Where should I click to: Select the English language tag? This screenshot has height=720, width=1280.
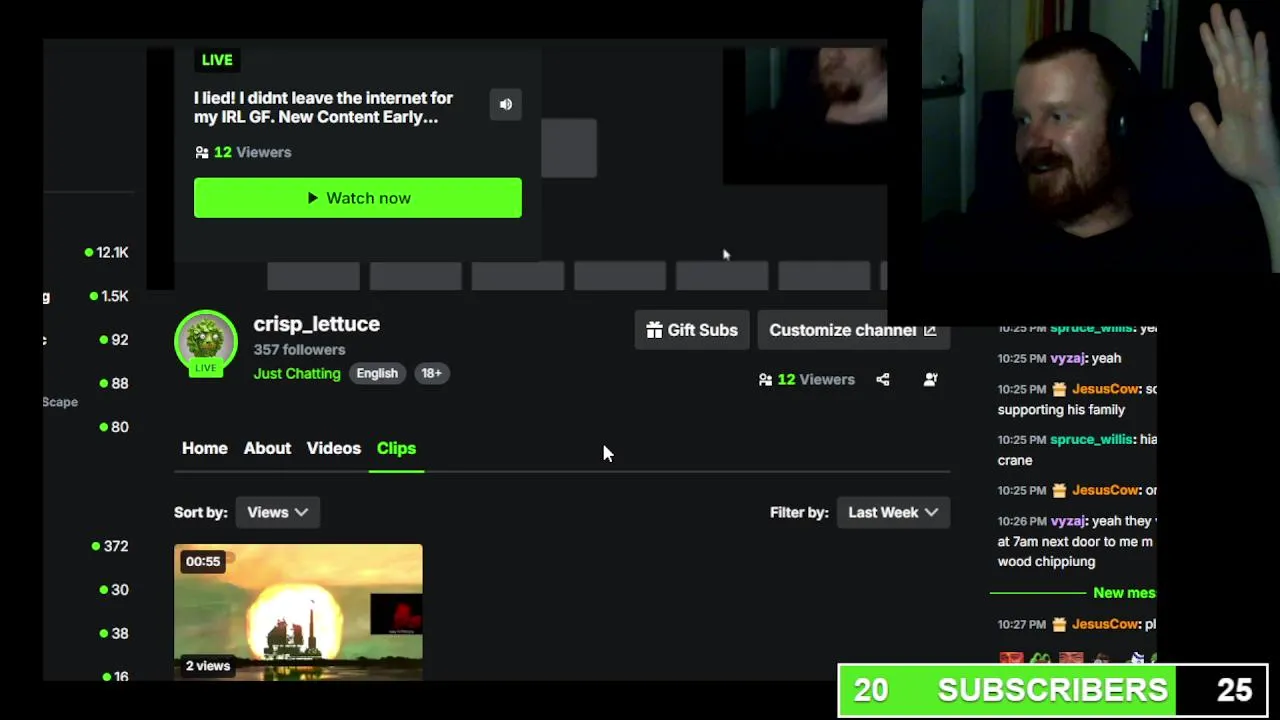[377, 373]
